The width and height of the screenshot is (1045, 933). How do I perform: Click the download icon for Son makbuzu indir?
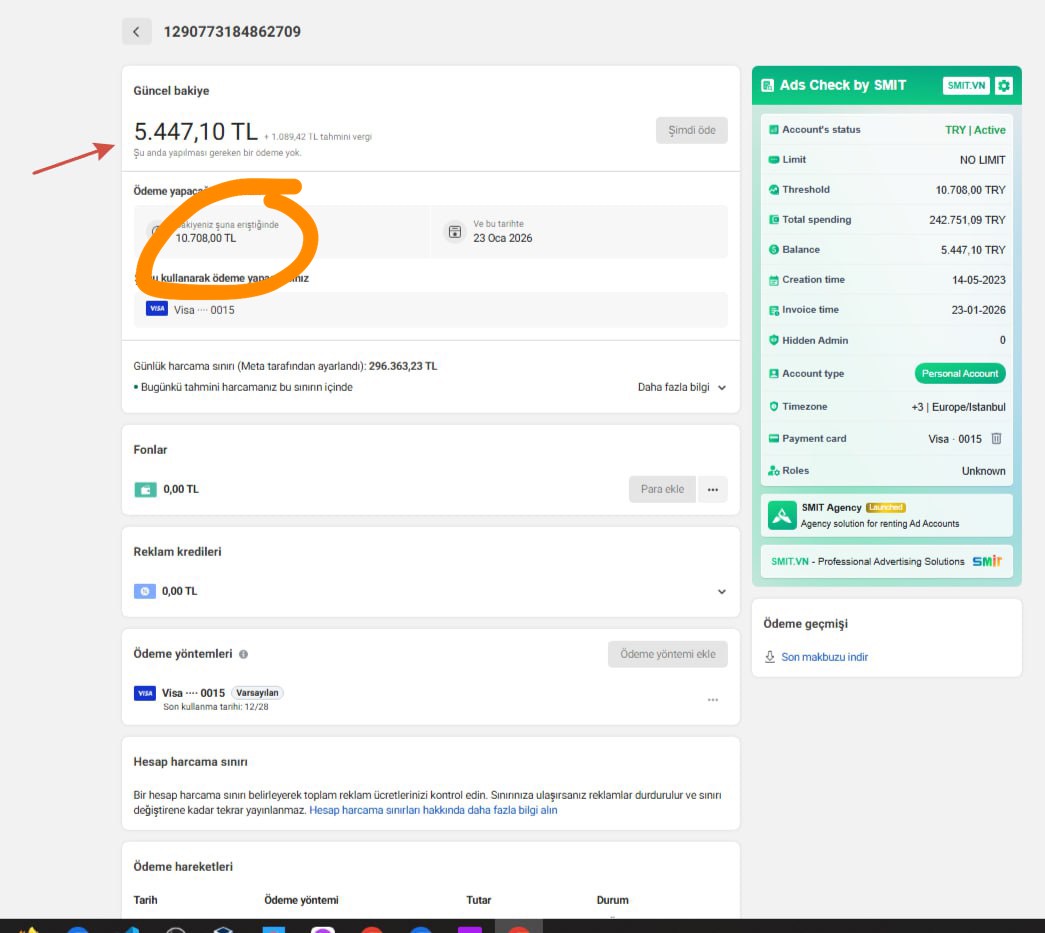[770, 657]
